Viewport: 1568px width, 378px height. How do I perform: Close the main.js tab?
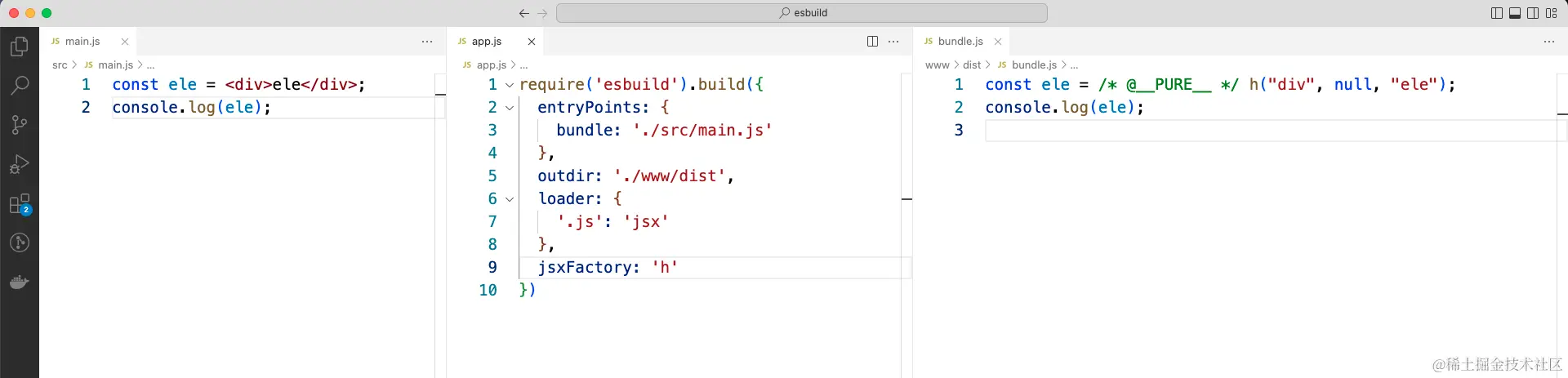click(125, 42)
